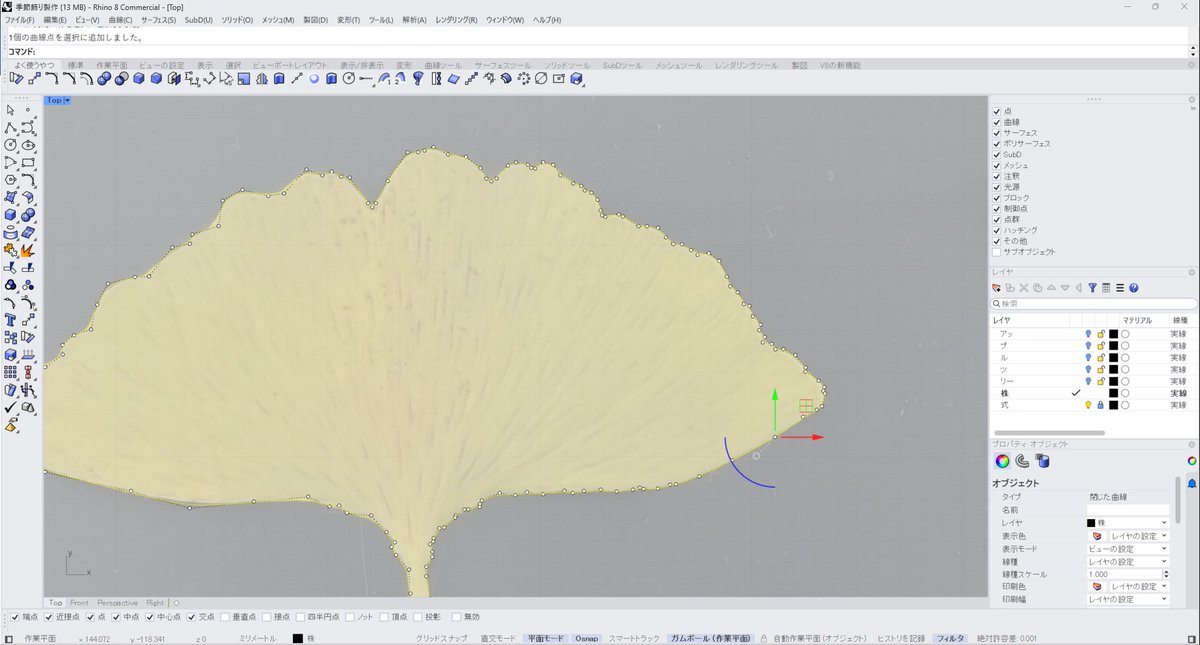Toggle スマートトラック in status bar
The width and height of the screenshot is (1200, 645).
pyautogui.click(x=634, y=638)
